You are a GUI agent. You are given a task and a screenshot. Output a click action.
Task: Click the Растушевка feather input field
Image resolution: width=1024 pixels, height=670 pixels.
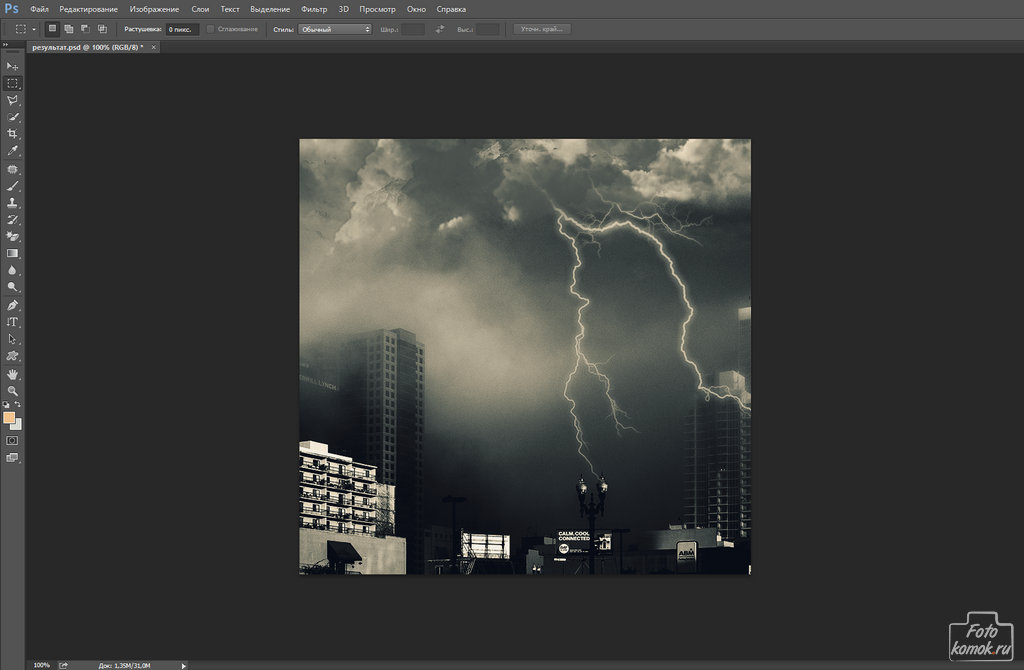point(182,29)
